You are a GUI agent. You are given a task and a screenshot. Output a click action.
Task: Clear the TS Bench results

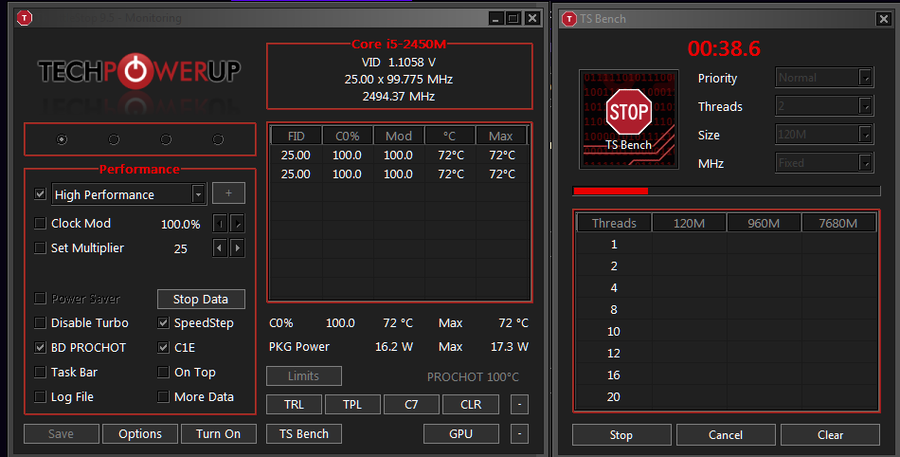pyautogui.click(x=830, y=435)
